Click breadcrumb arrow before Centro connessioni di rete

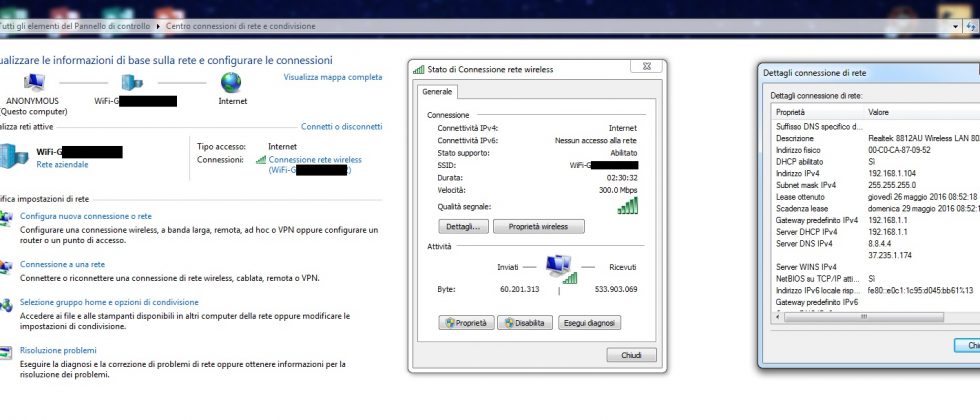coord(158,26)
